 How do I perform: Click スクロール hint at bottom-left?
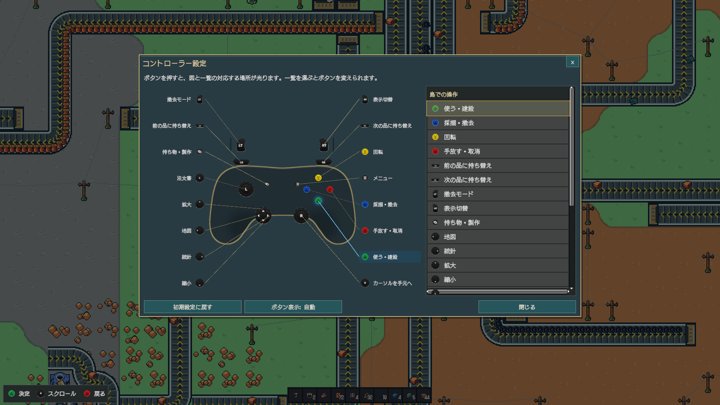[x=58, y=394]
